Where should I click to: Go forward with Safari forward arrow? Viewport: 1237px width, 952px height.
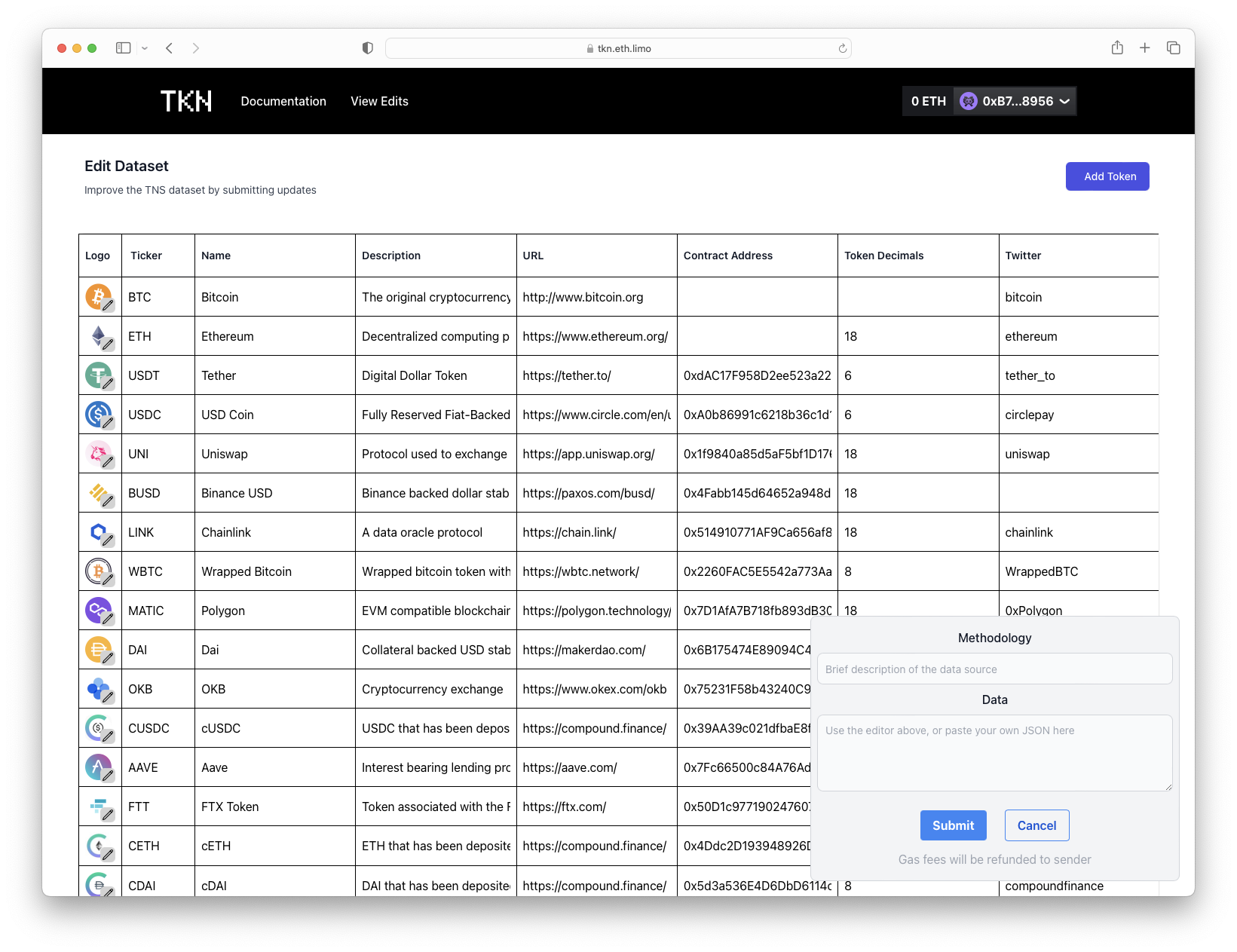[x=196, y=48]
